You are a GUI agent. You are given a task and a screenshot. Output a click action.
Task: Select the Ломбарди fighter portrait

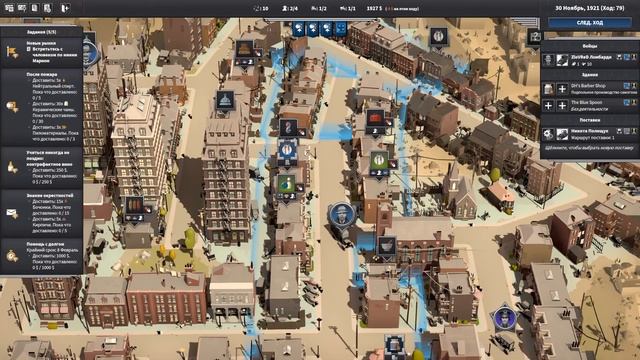(548, 60)
